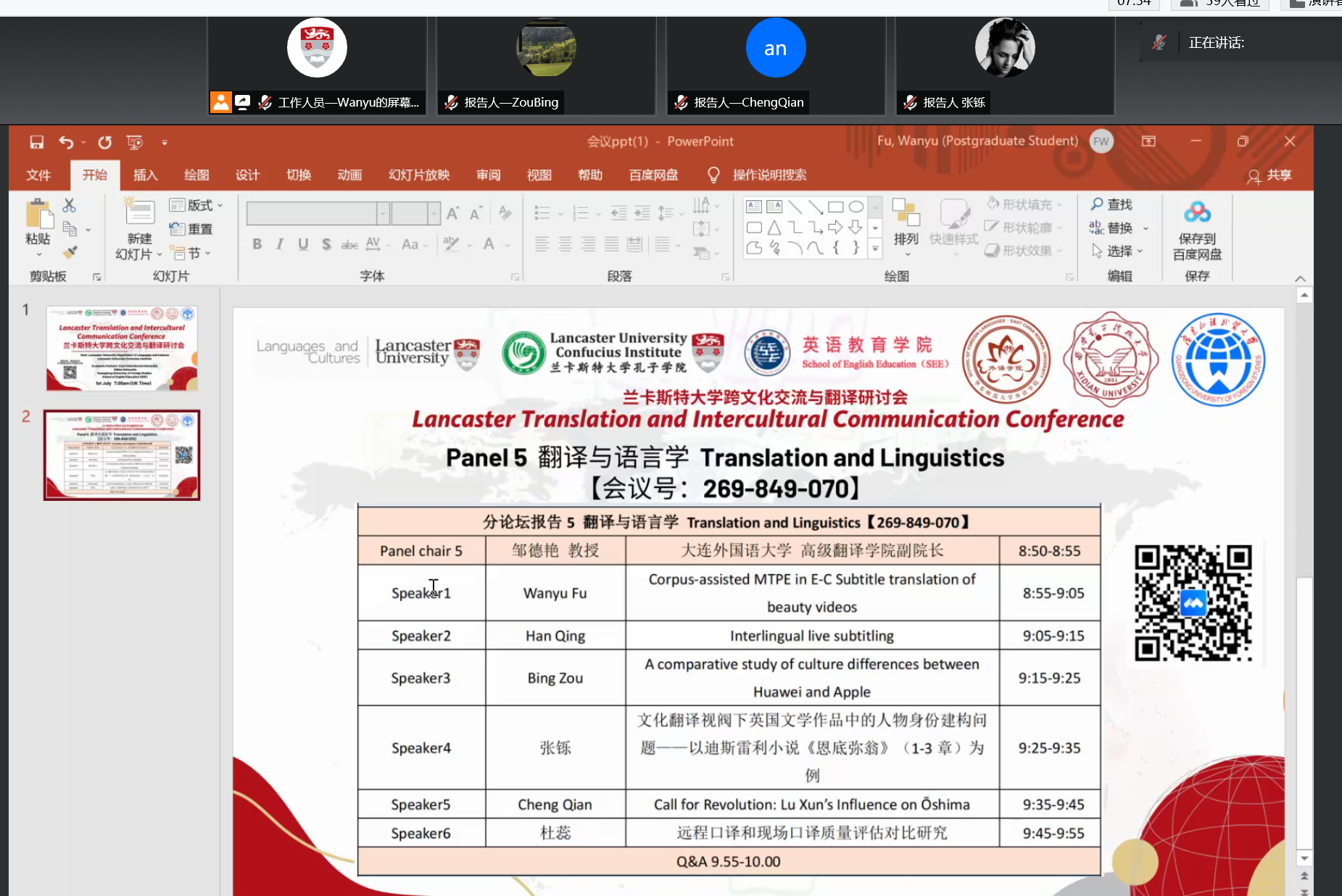Image resolution: width=1342 pixels, height=896 pixels.
Task: Toggle Underline formatting
Action: pyautogui.click(x=303, y=244)
